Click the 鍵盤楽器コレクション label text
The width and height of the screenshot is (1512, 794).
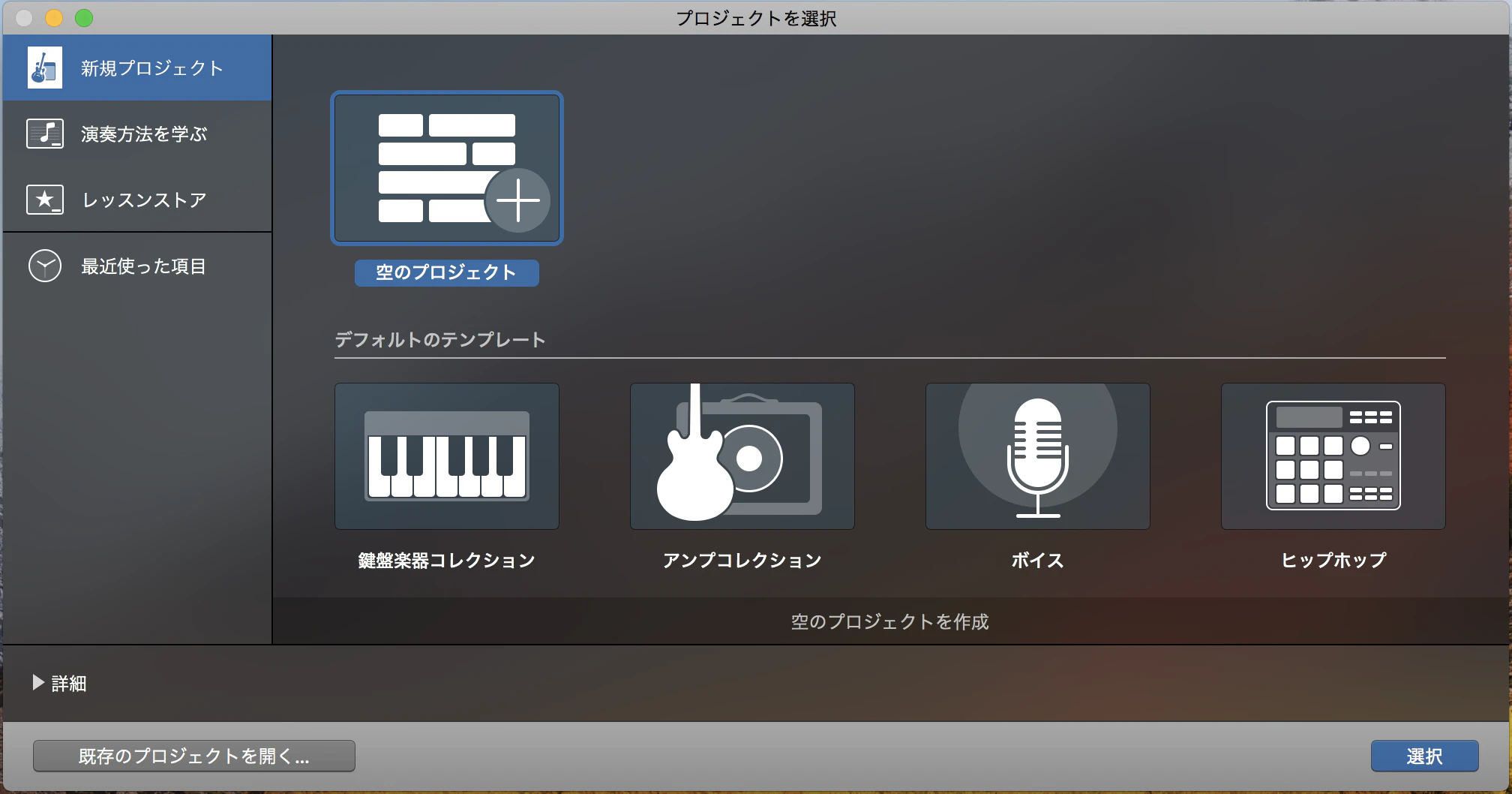[x=447, y=561]
